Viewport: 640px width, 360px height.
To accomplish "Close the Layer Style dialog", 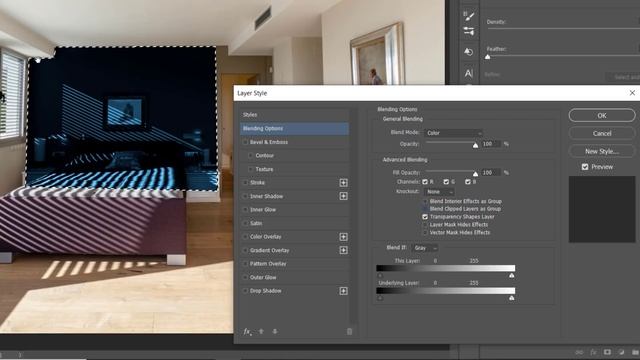I will 632,93.
